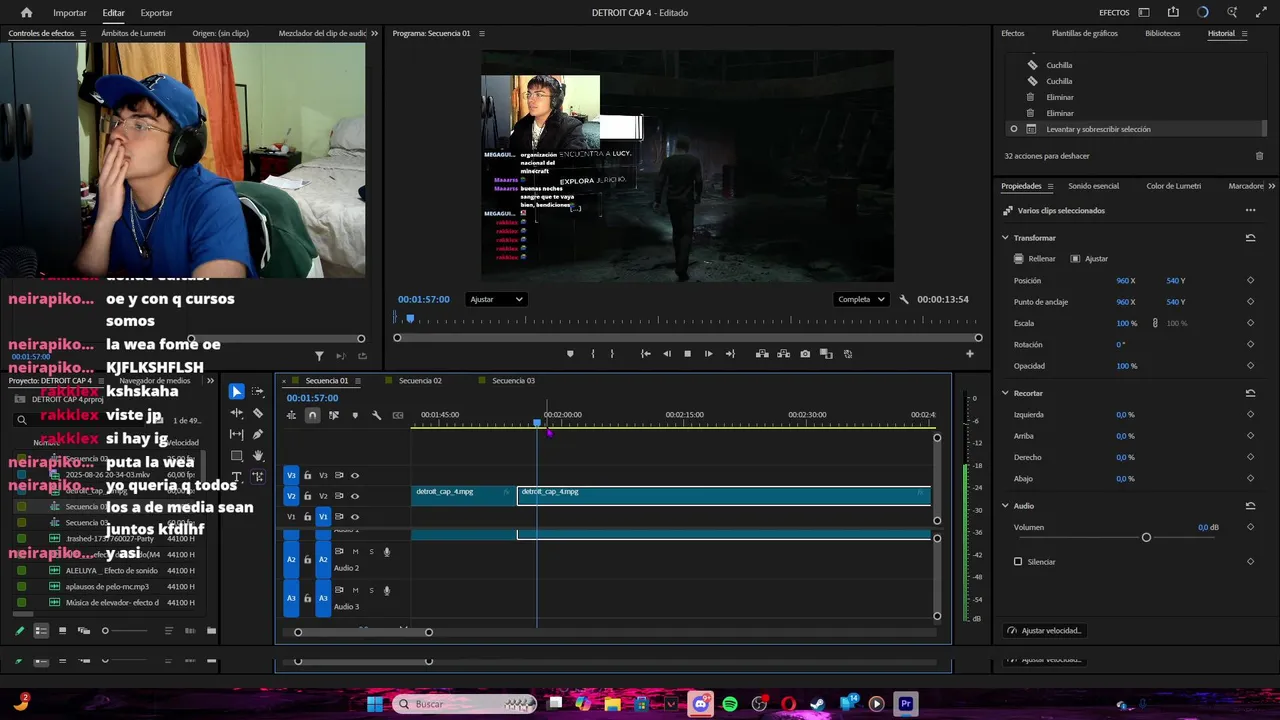Select the Razor tool in toolbar
1280x720 pixels.
click(x=258, y=413)
